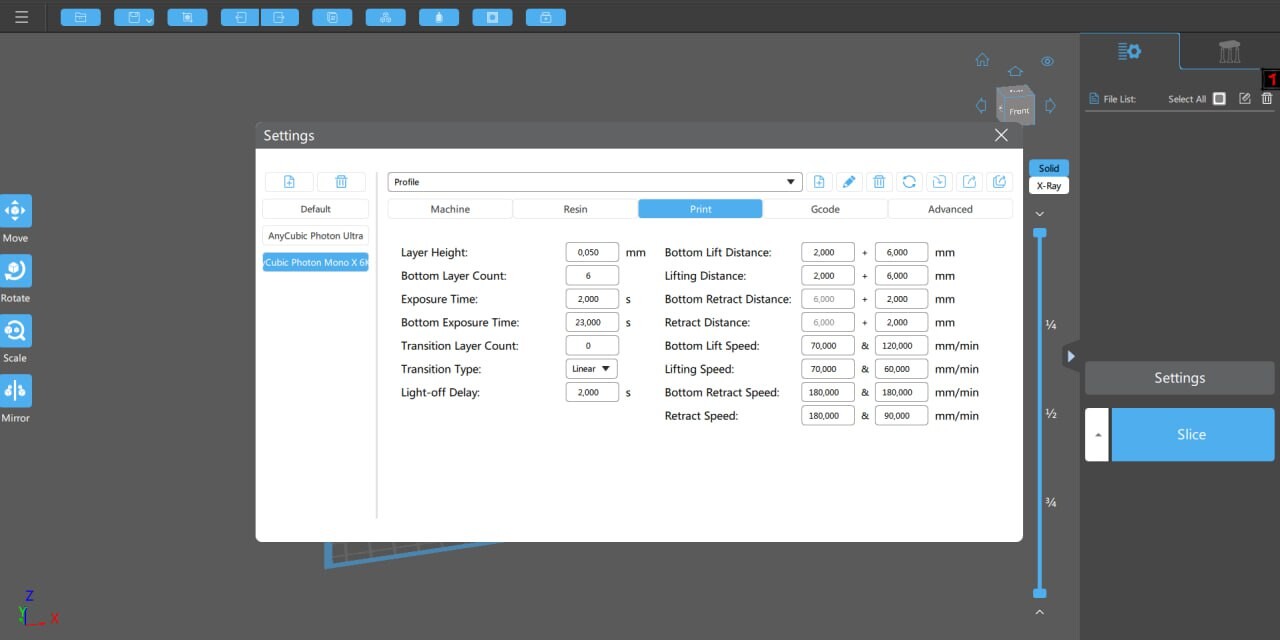Close the Settings dialog

pyautogui.click(x=1001, y=135)
